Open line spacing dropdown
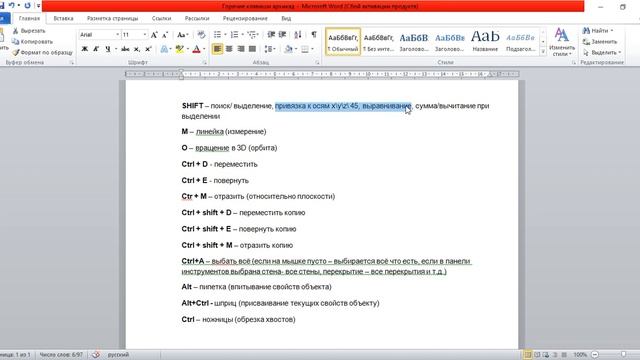 click(x=270, y=49)
